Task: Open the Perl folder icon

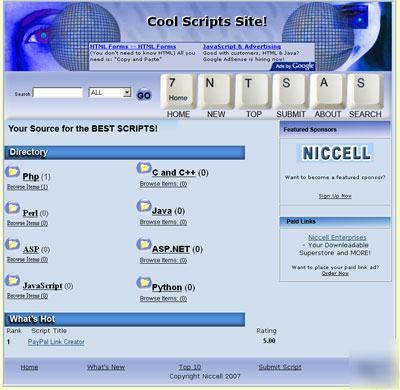Action: point(12,208)
